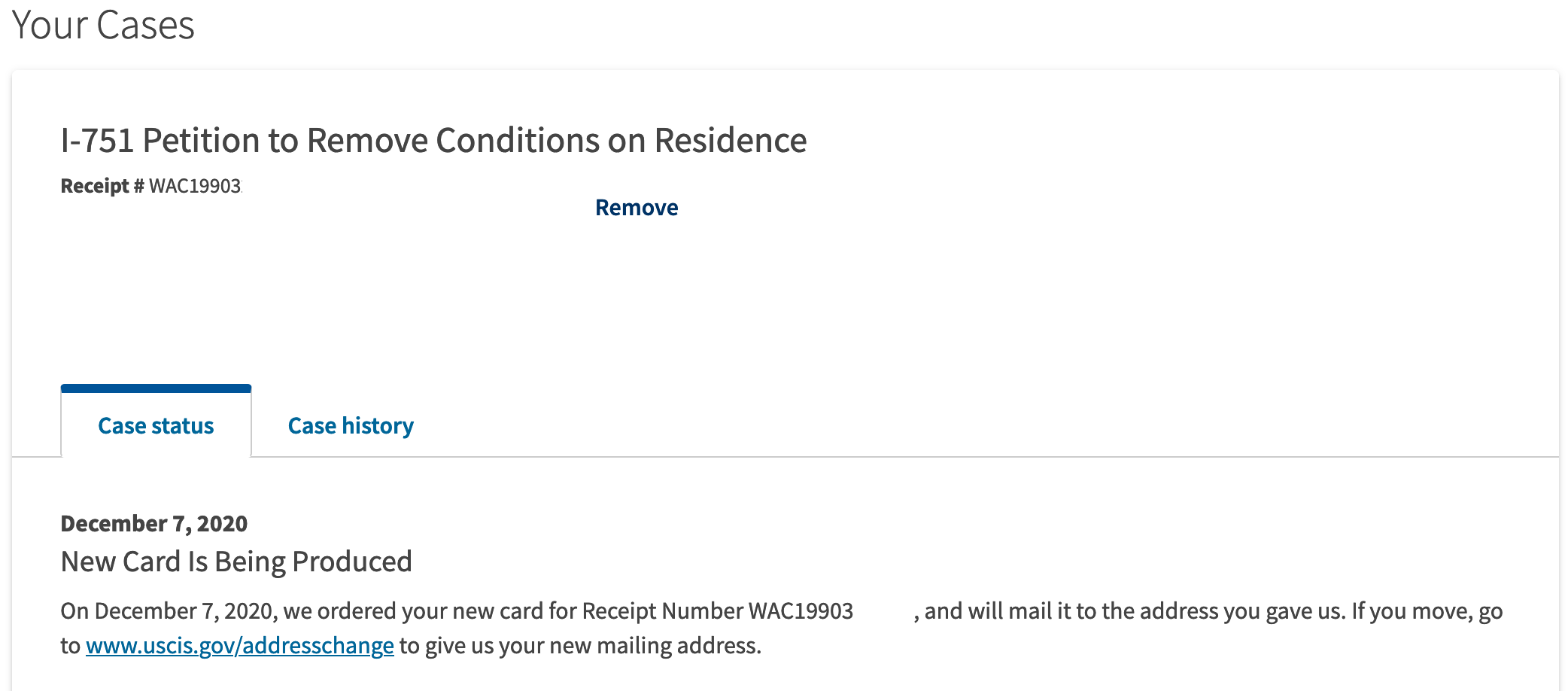Click the bold December 7, 2020 date

click(154, 524)
